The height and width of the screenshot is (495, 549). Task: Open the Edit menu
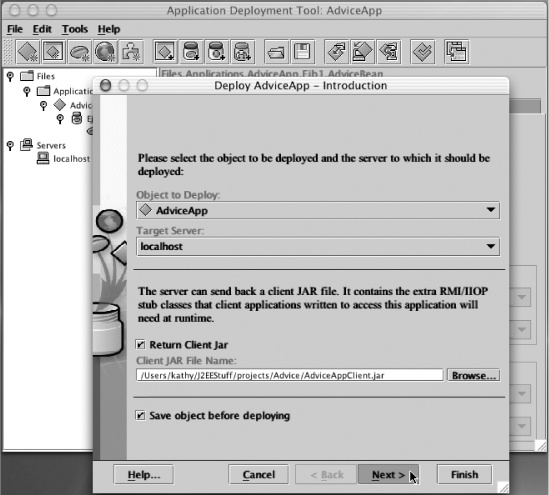42,29
